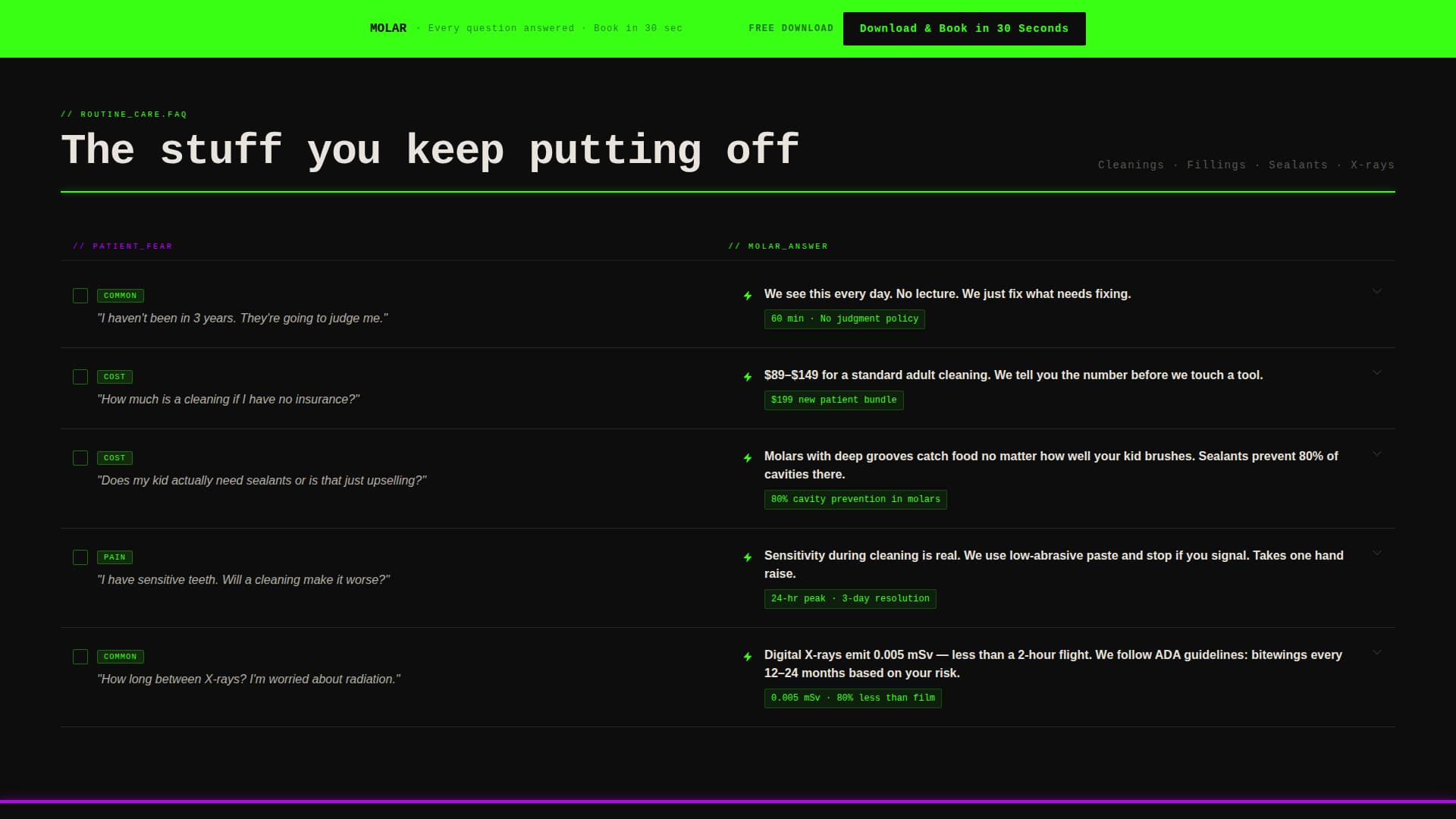The image size is (1456, 819).
Task: Expand the standard adult cleaning cost answer
Action: coord(1377,372)
